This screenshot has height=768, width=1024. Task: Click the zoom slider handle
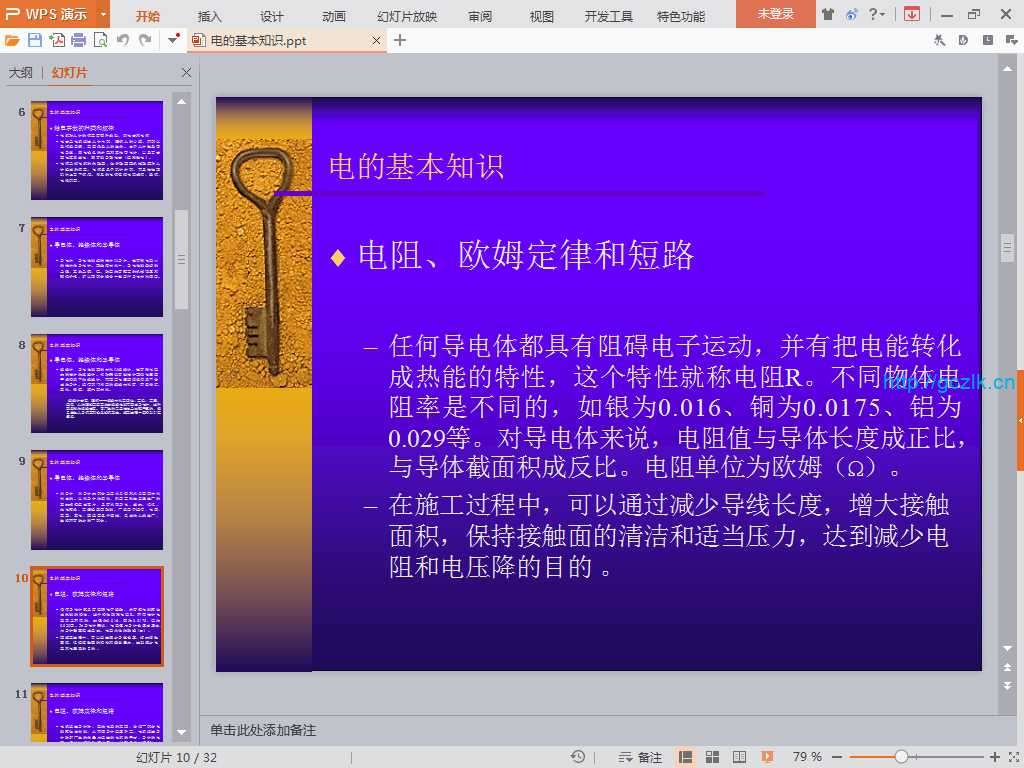click(901, 757)
